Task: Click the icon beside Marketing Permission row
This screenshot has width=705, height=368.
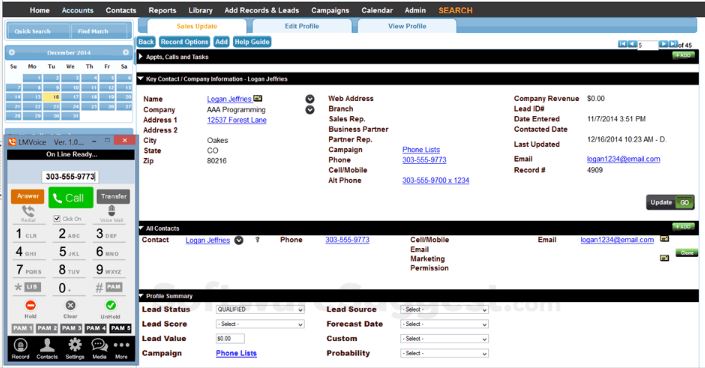Action: tap(664, 258)
